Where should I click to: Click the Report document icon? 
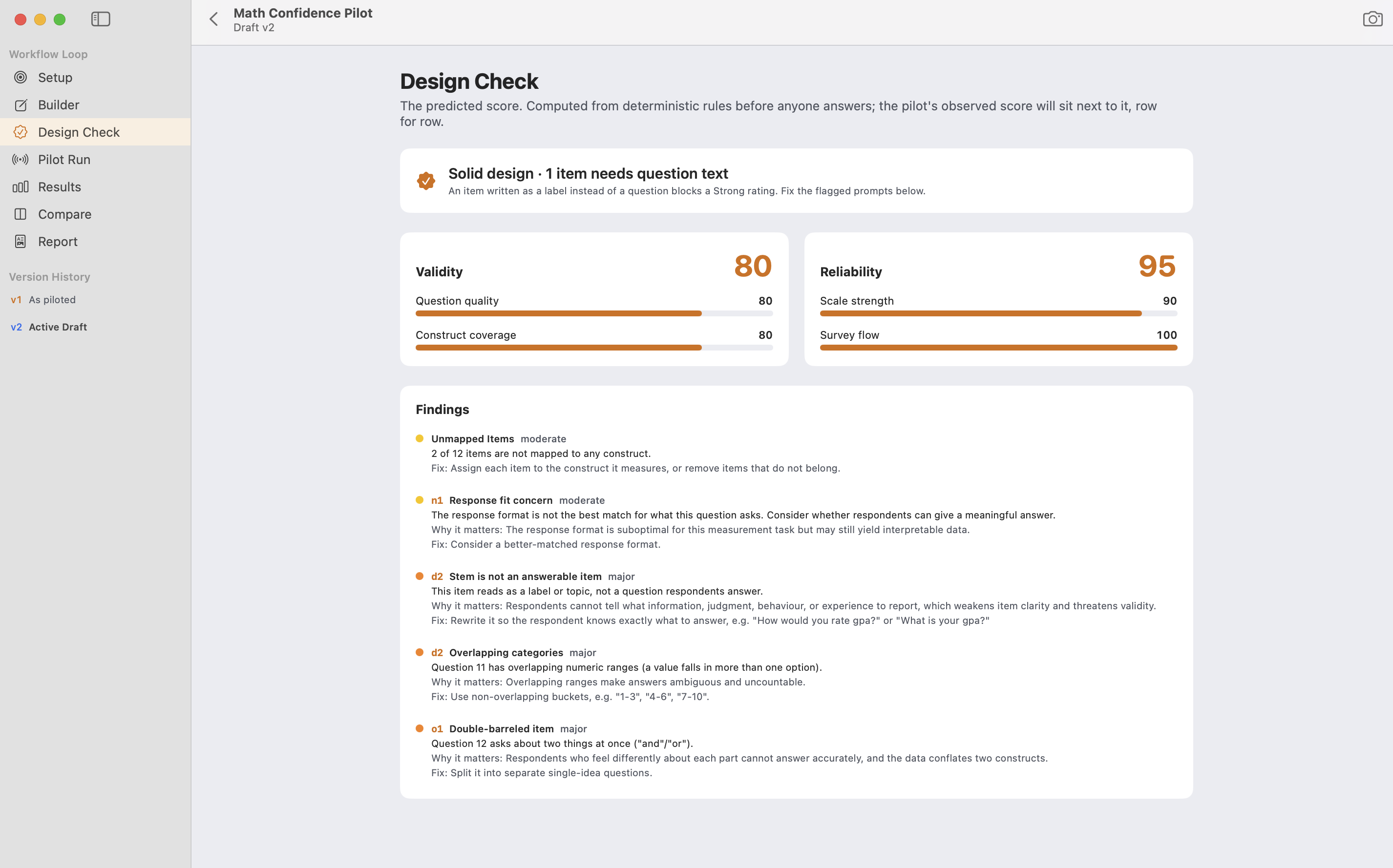point(21,242)
